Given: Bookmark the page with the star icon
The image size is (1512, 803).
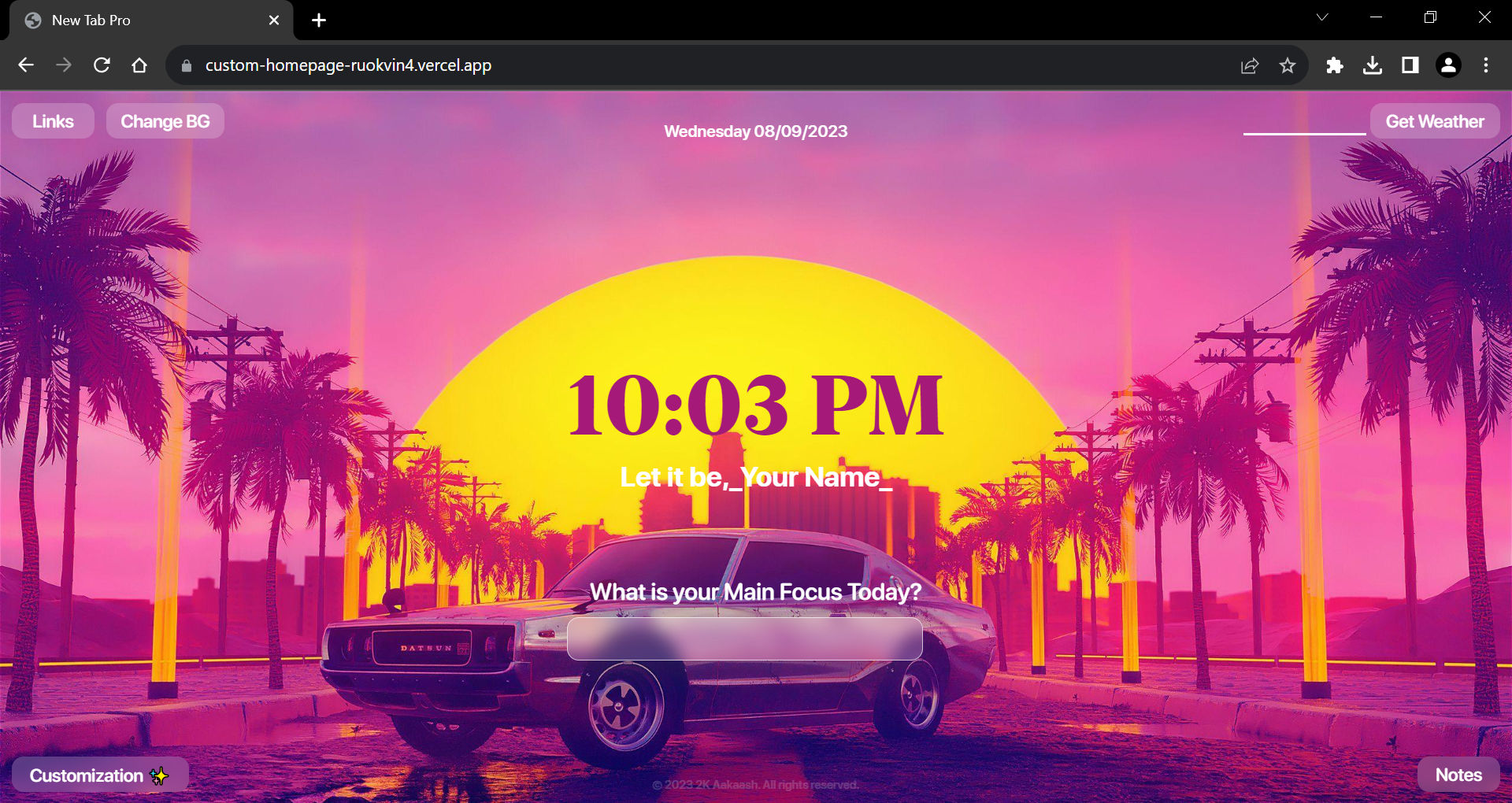Looking at the screenshot, I should [x=1288, y=65].
